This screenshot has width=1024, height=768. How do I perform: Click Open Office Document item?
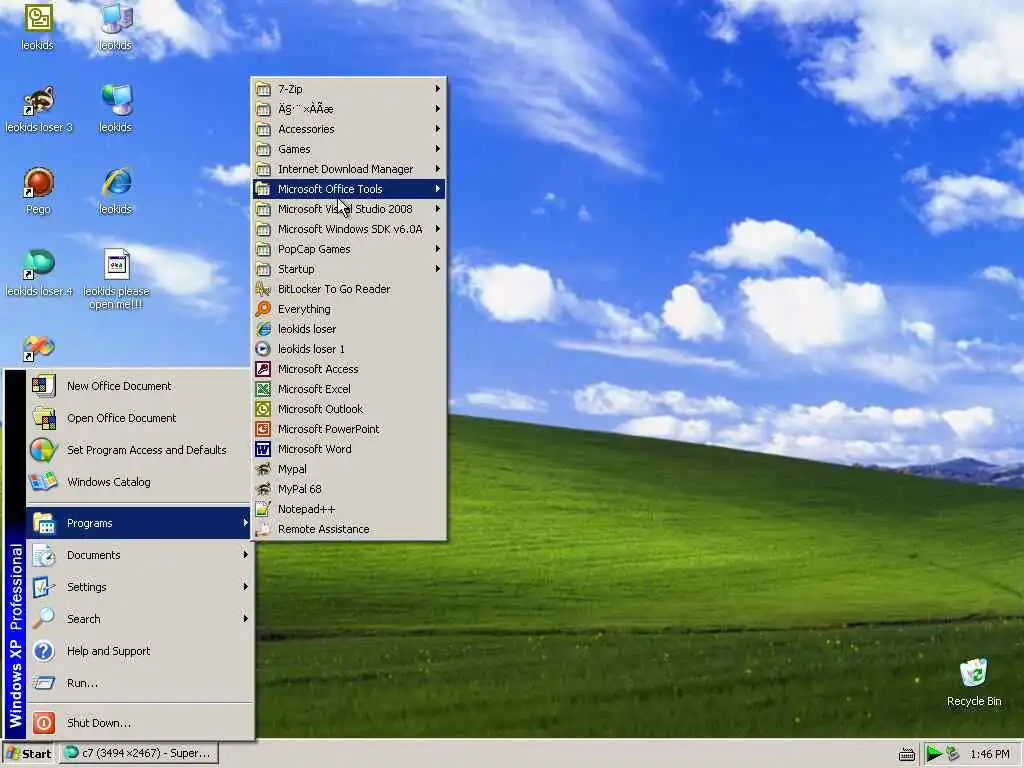(138, 418)
